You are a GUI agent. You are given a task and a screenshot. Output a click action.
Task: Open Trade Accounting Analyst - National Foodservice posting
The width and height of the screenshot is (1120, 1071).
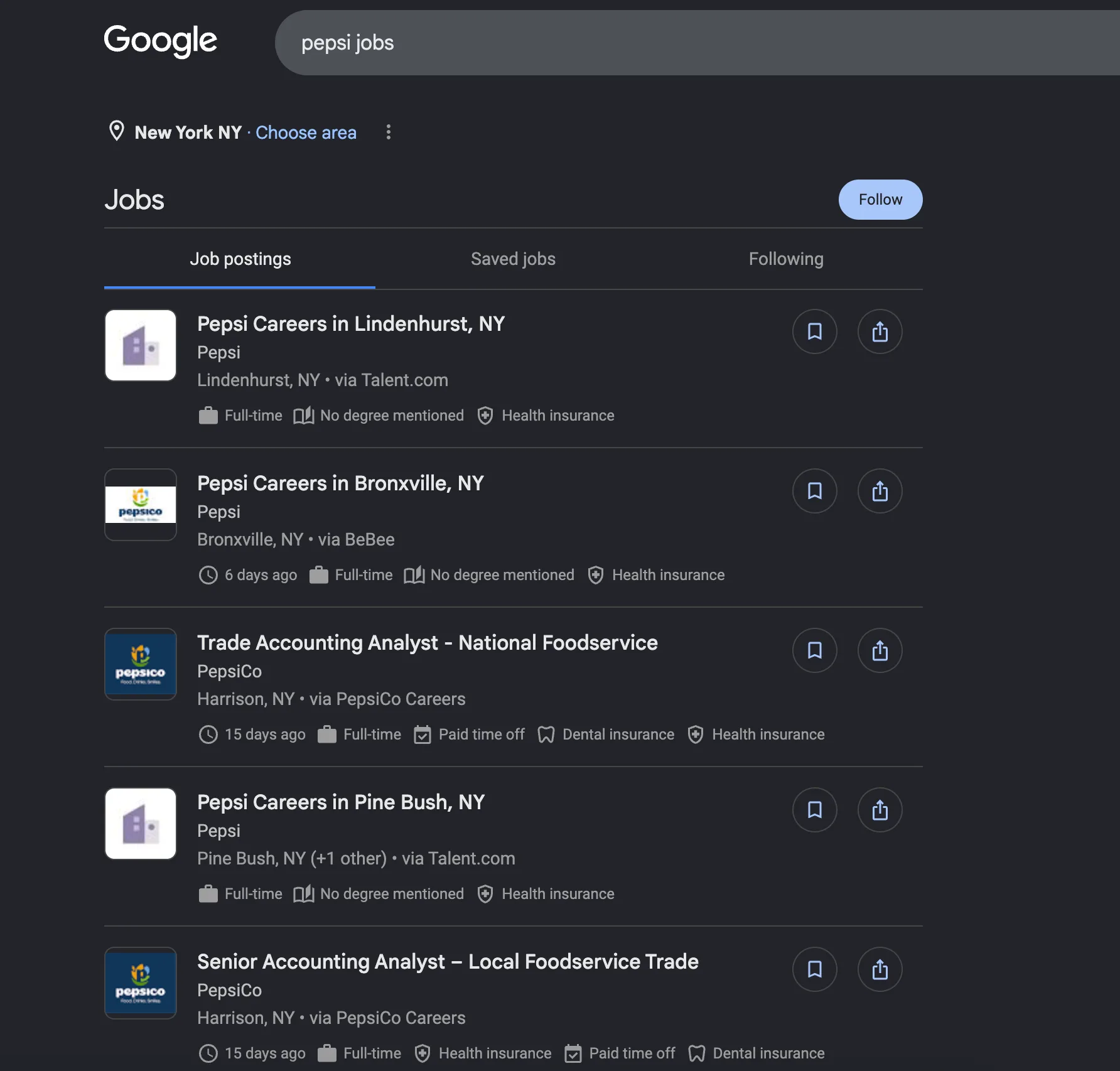pos(428,643)
